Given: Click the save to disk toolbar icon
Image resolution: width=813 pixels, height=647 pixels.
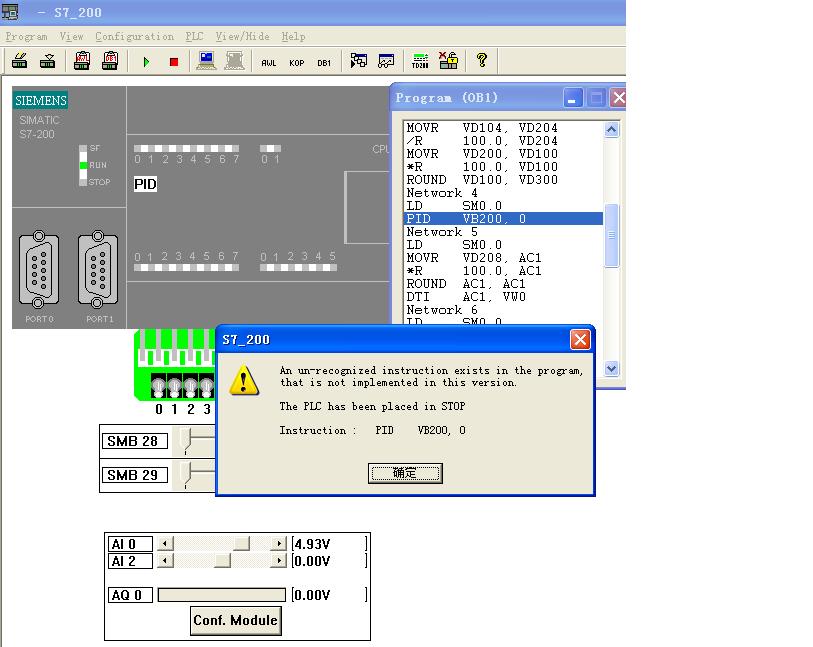Looking at the screenshot, I should click(x=48, y=61).
